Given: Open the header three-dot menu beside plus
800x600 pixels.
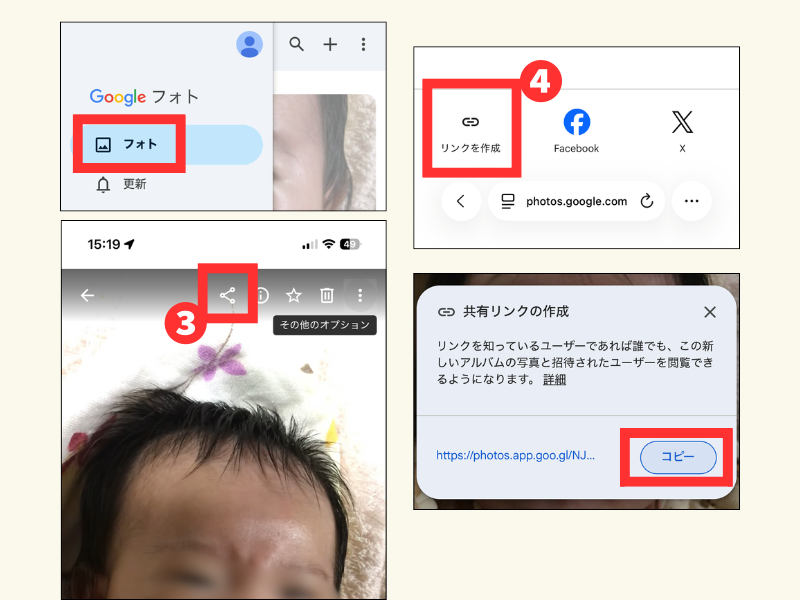Looking at the screenshot, I should 363,44.
